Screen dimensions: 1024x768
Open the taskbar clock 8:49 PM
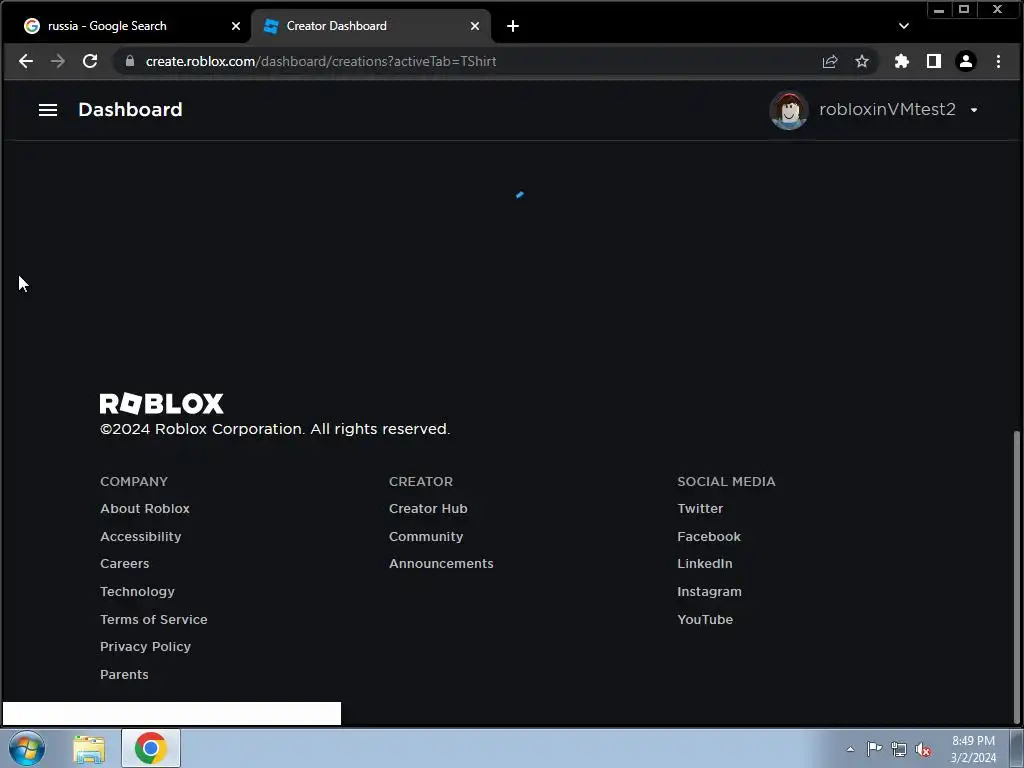pos(973,749)
